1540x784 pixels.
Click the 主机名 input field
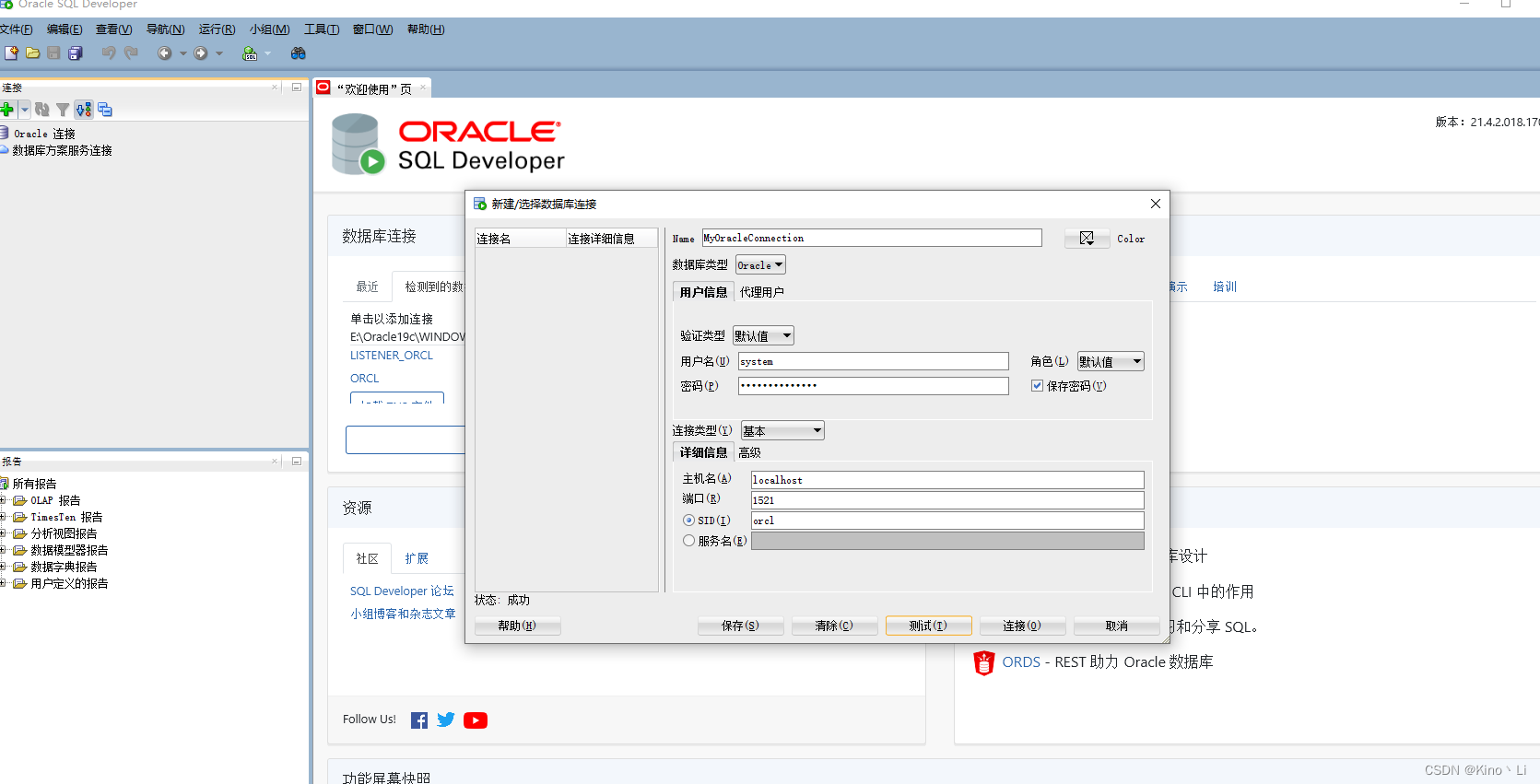(x=947, y=480)
